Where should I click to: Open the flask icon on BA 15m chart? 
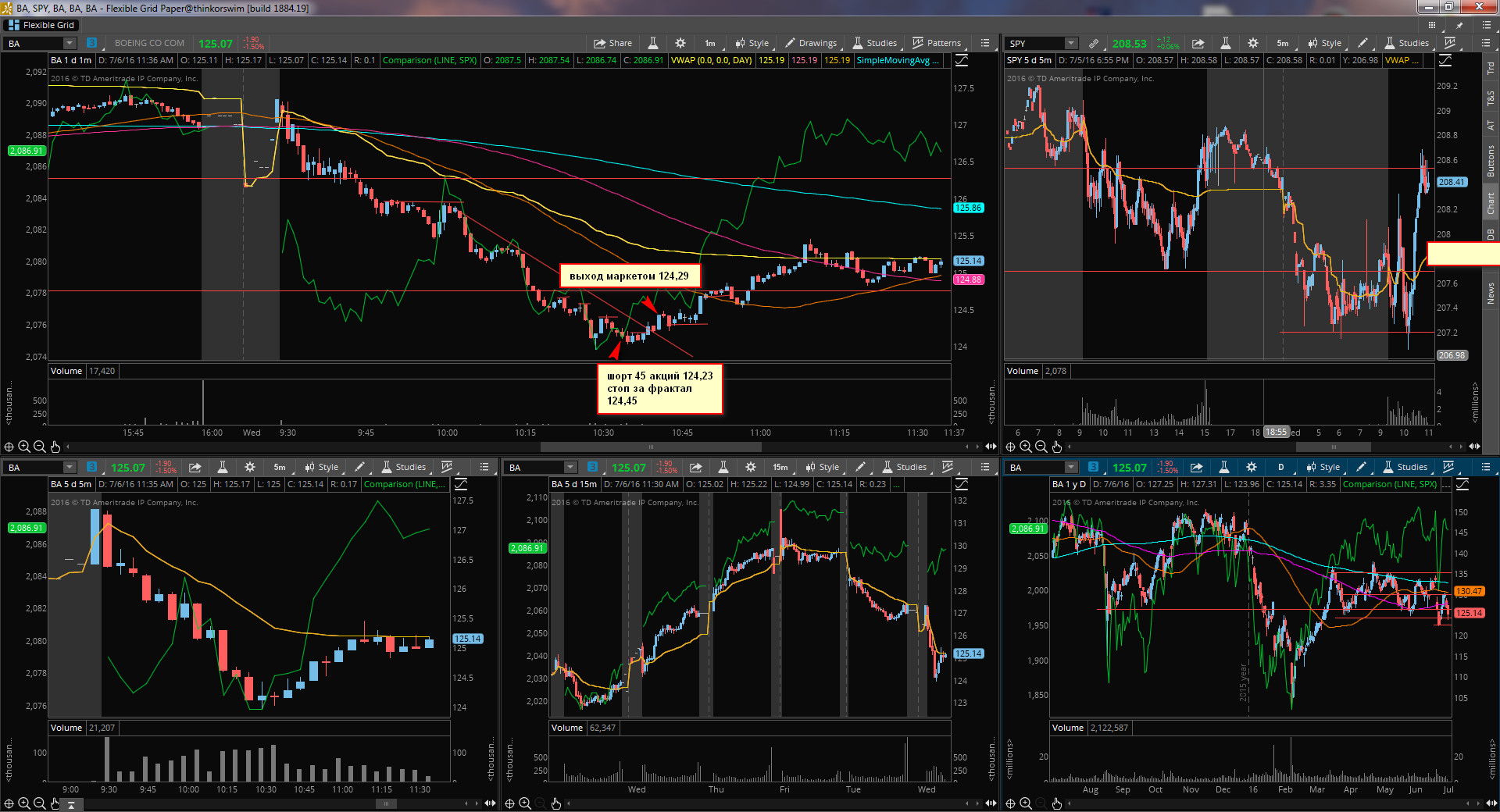tap(723, 467)
